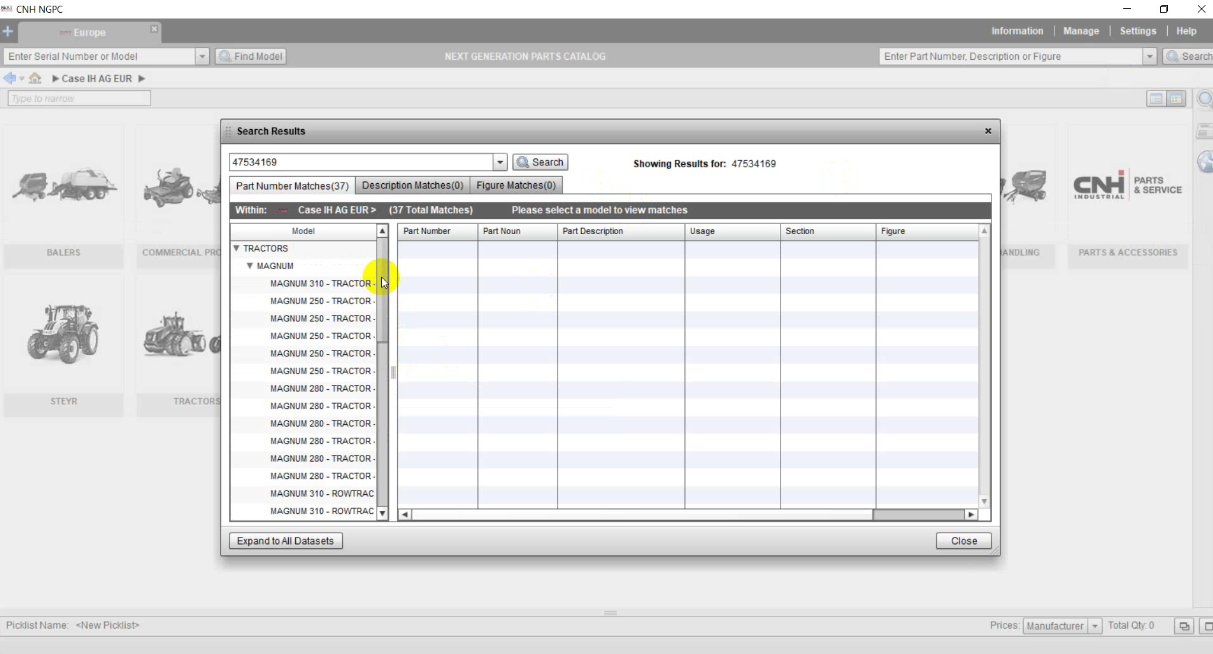Open the serial number or model dropdown
This screenshot has width=1213, height=654.
pyautogui.click(x=203, y=57)
